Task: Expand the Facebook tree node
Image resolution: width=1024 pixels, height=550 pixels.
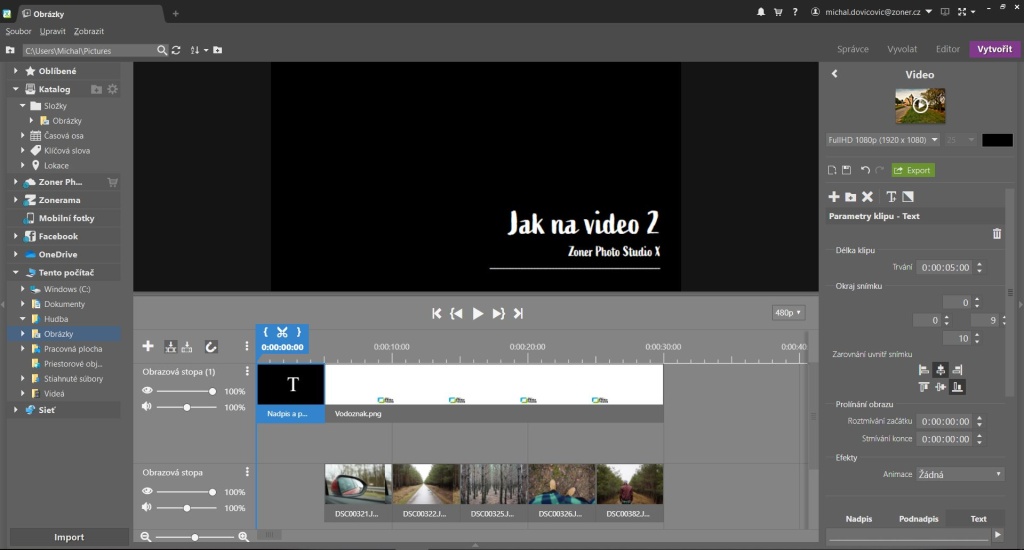Action: 16,236
